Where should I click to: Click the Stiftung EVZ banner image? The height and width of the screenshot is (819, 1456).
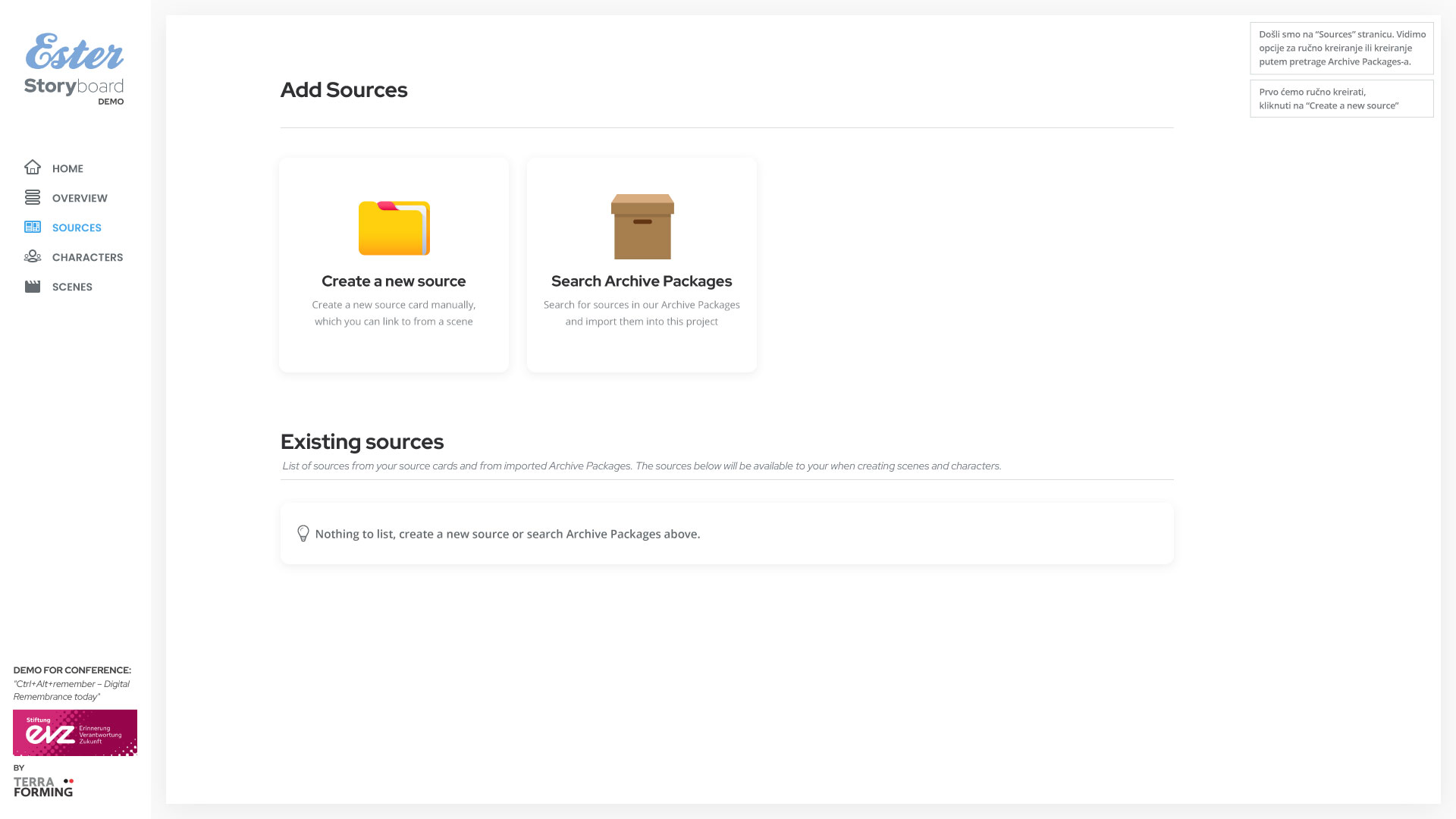click(x=75, y=733)
